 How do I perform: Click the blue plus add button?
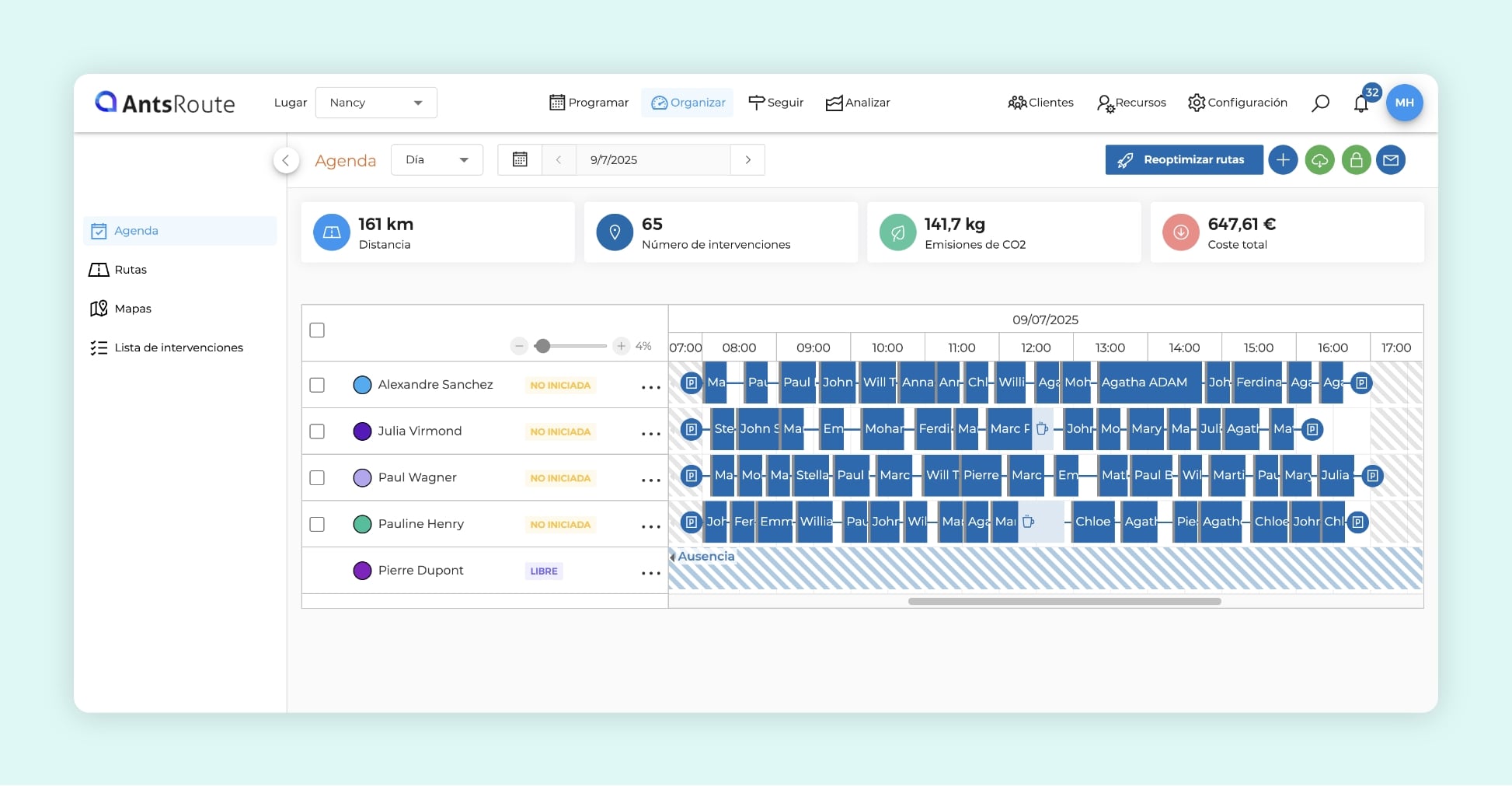tap(1283, 160)
